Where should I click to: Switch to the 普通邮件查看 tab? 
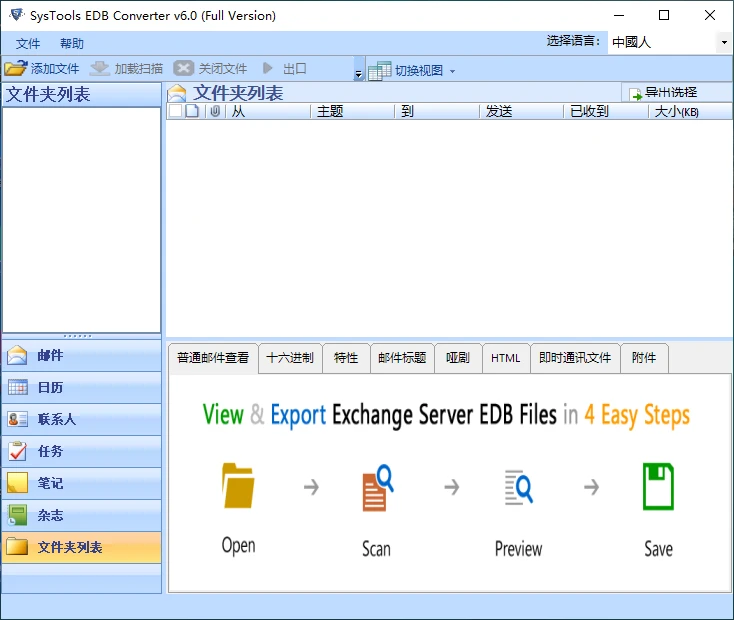pos(213,358)
